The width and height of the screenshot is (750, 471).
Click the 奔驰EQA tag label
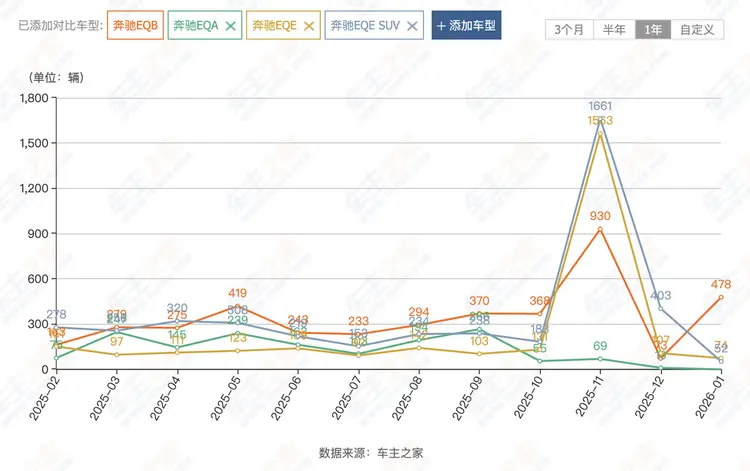point(197,26)
